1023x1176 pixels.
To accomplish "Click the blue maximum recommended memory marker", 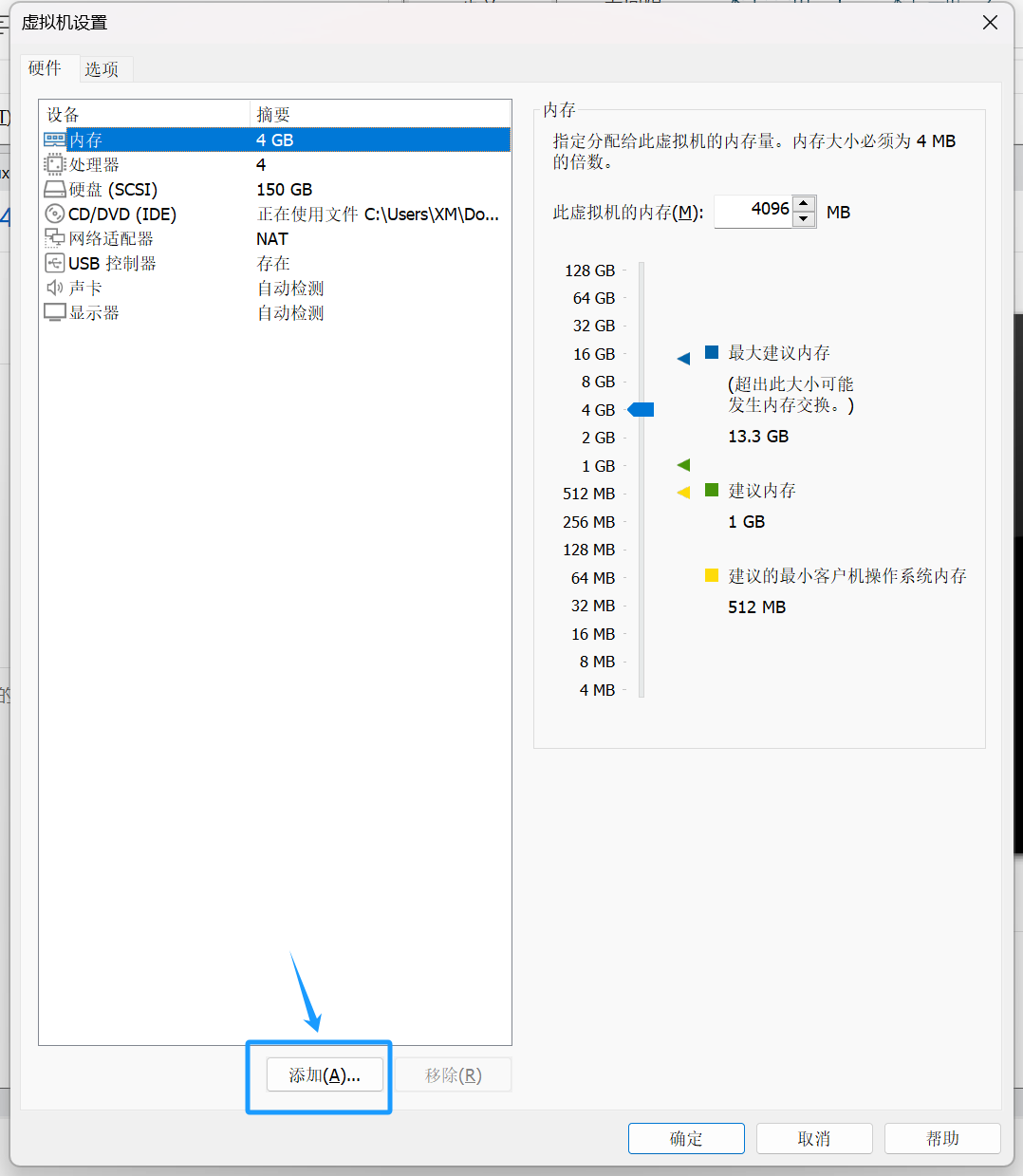I will point(683,359).
